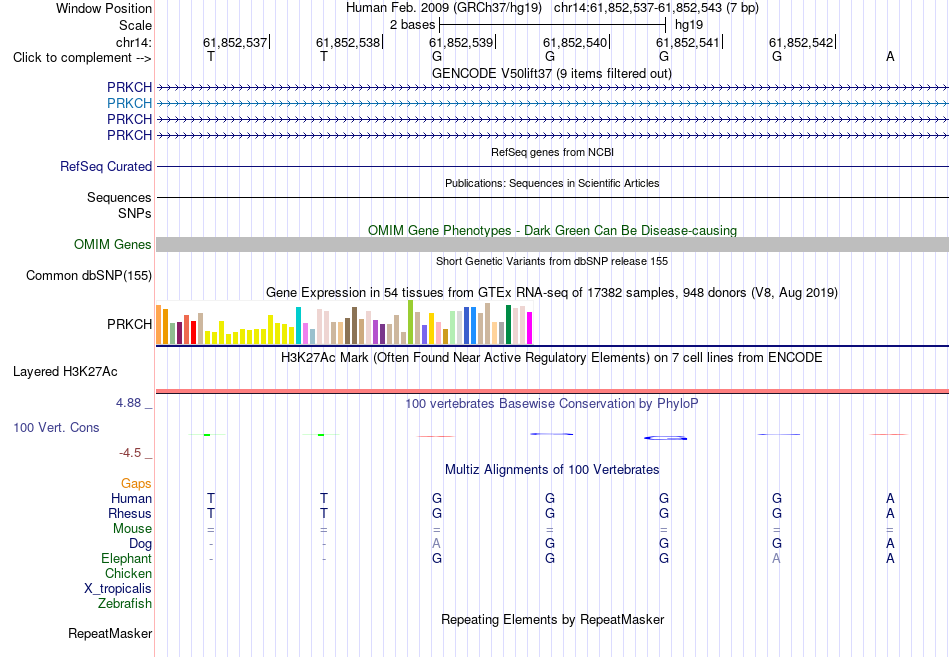Screen dimensions: 950x657
Task: Click the 'Publications: Sequences in Scientific Articles' title
Action: point(552,183)
